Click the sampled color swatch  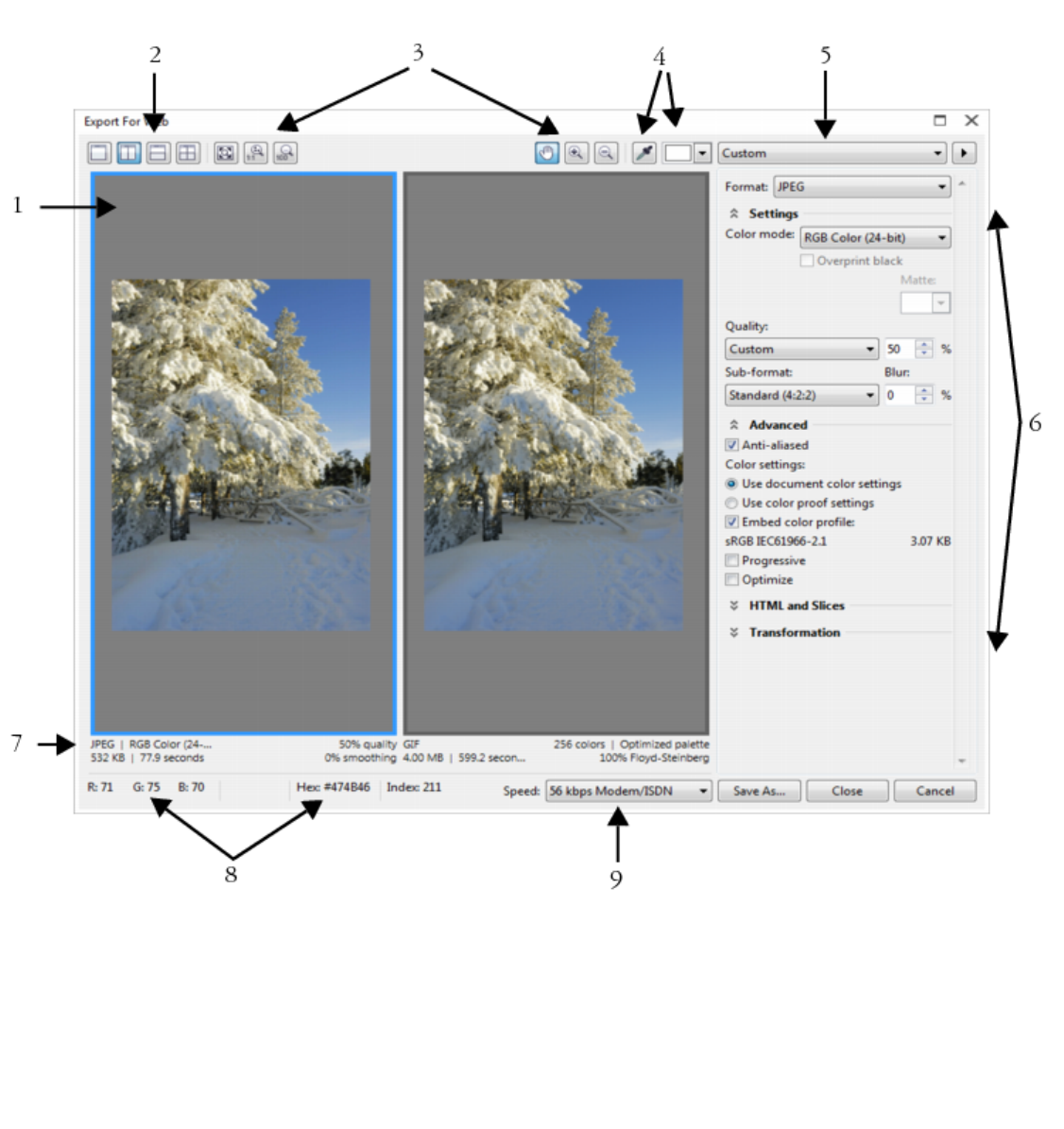(x=678, y=153)
